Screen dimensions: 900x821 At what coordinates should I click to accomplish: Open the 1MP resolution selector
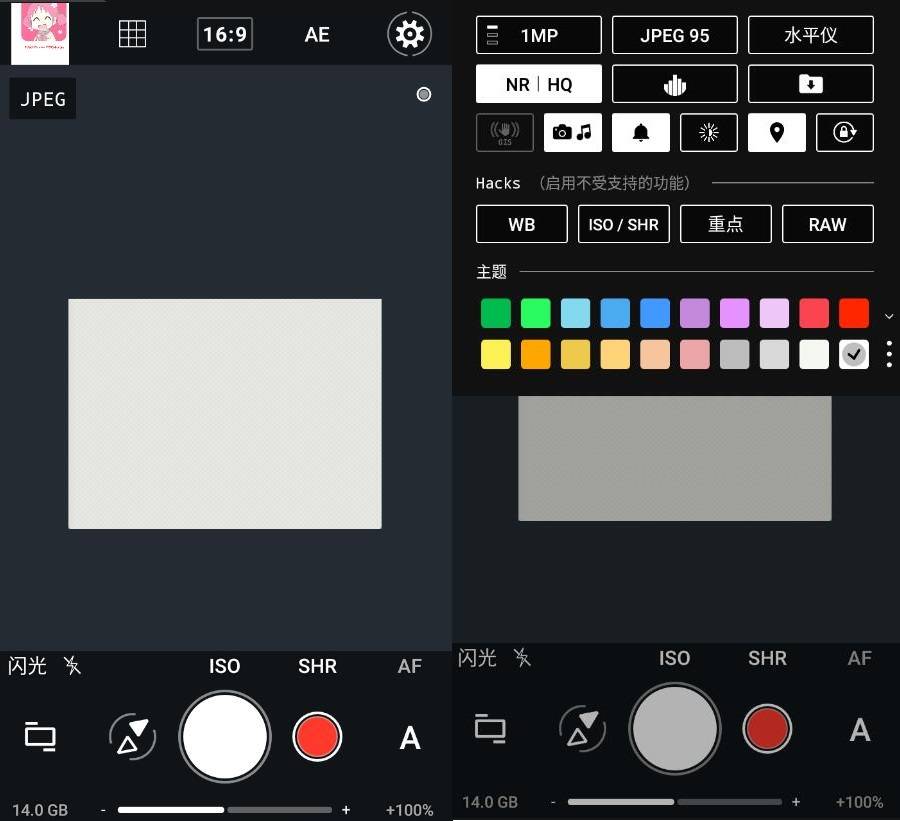click(x=538, y=35)
